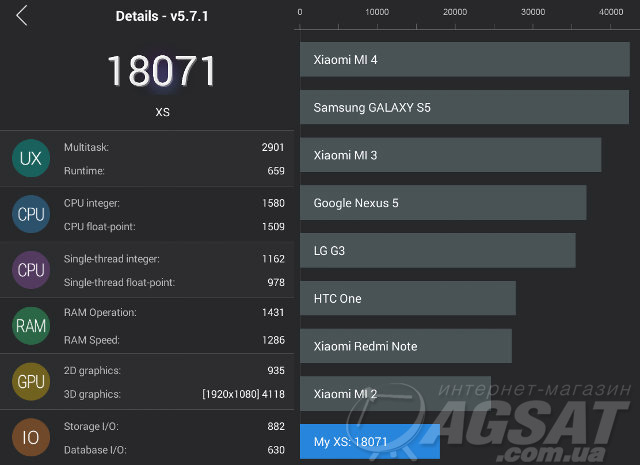The image size is (640, 465).
Task: Tap the CPU integer row
Action: pos(174,203)
